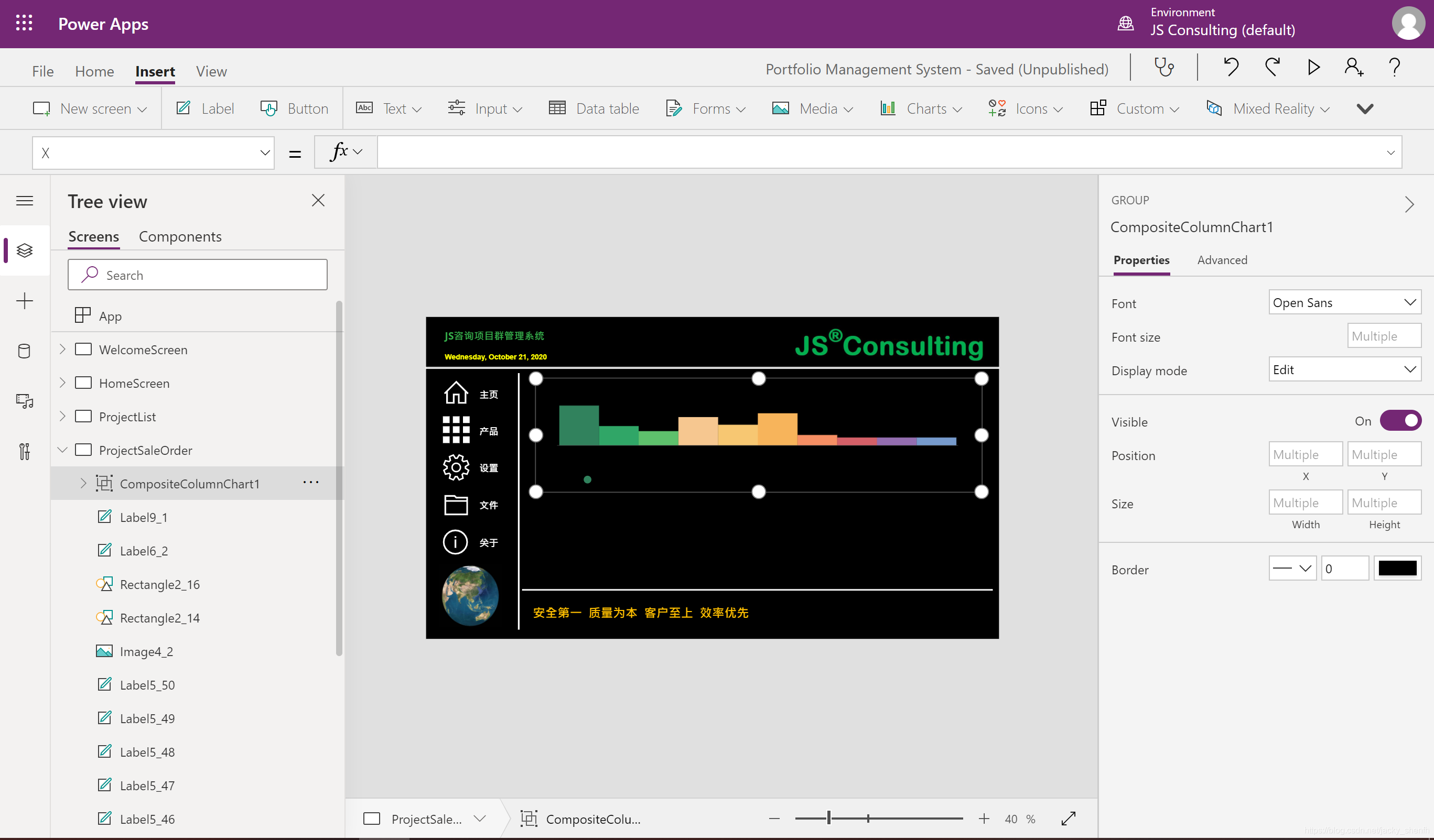Switch to the Advanced properties tab

coord(1222,260)
